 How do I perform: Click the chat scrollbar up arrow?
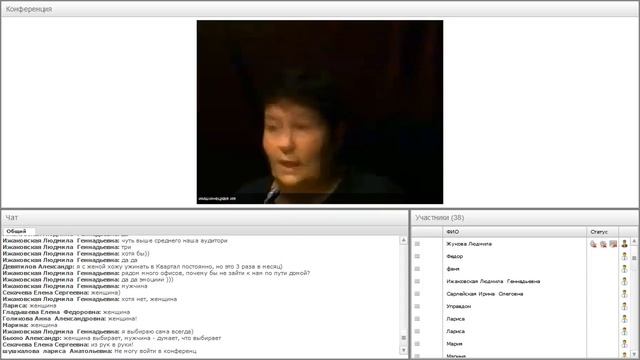click(403, 240)
